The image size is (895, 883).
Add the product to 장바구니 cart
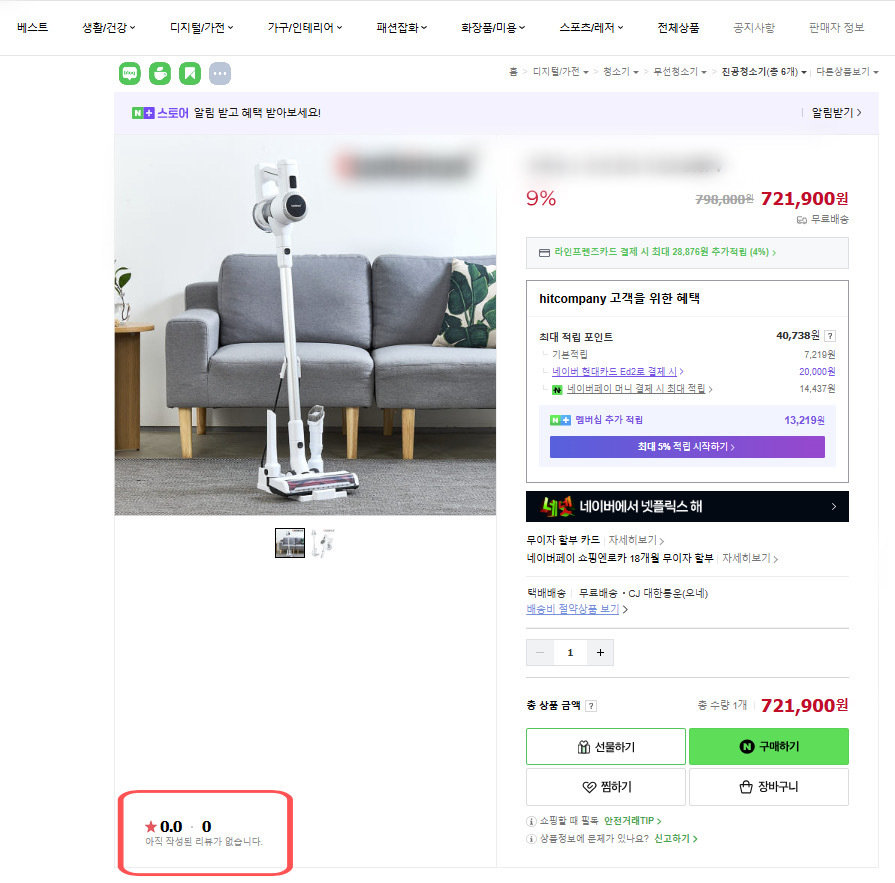click(768, 787)
